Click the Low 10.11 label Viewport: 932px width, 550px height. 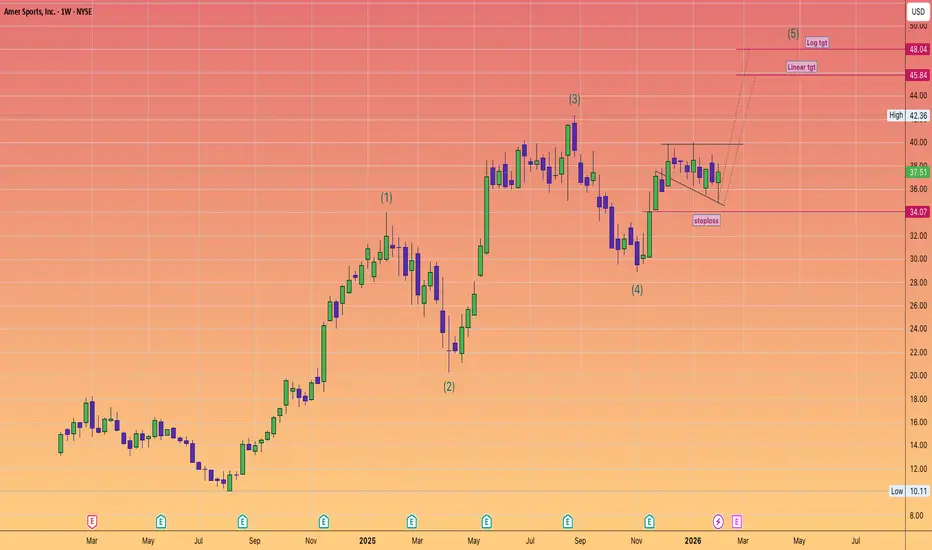point(909,491)
